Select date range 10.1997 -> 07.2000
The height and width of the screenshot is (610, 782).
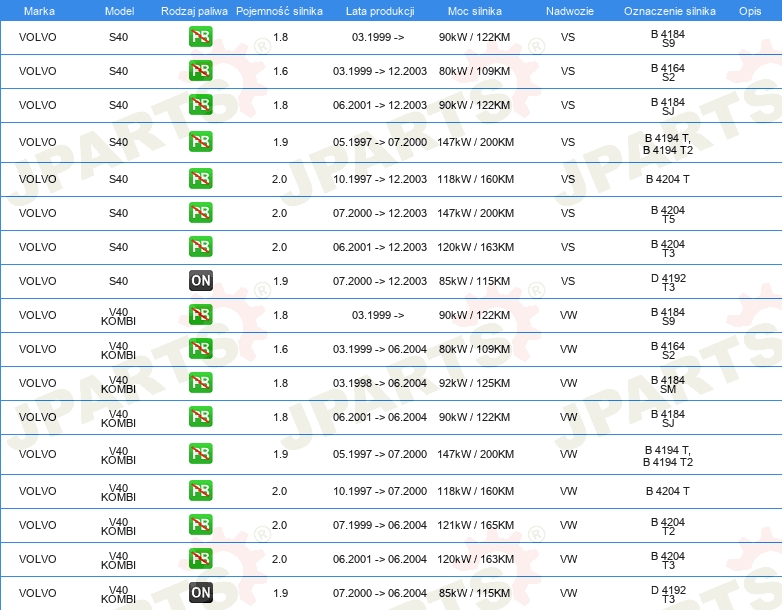380,491
